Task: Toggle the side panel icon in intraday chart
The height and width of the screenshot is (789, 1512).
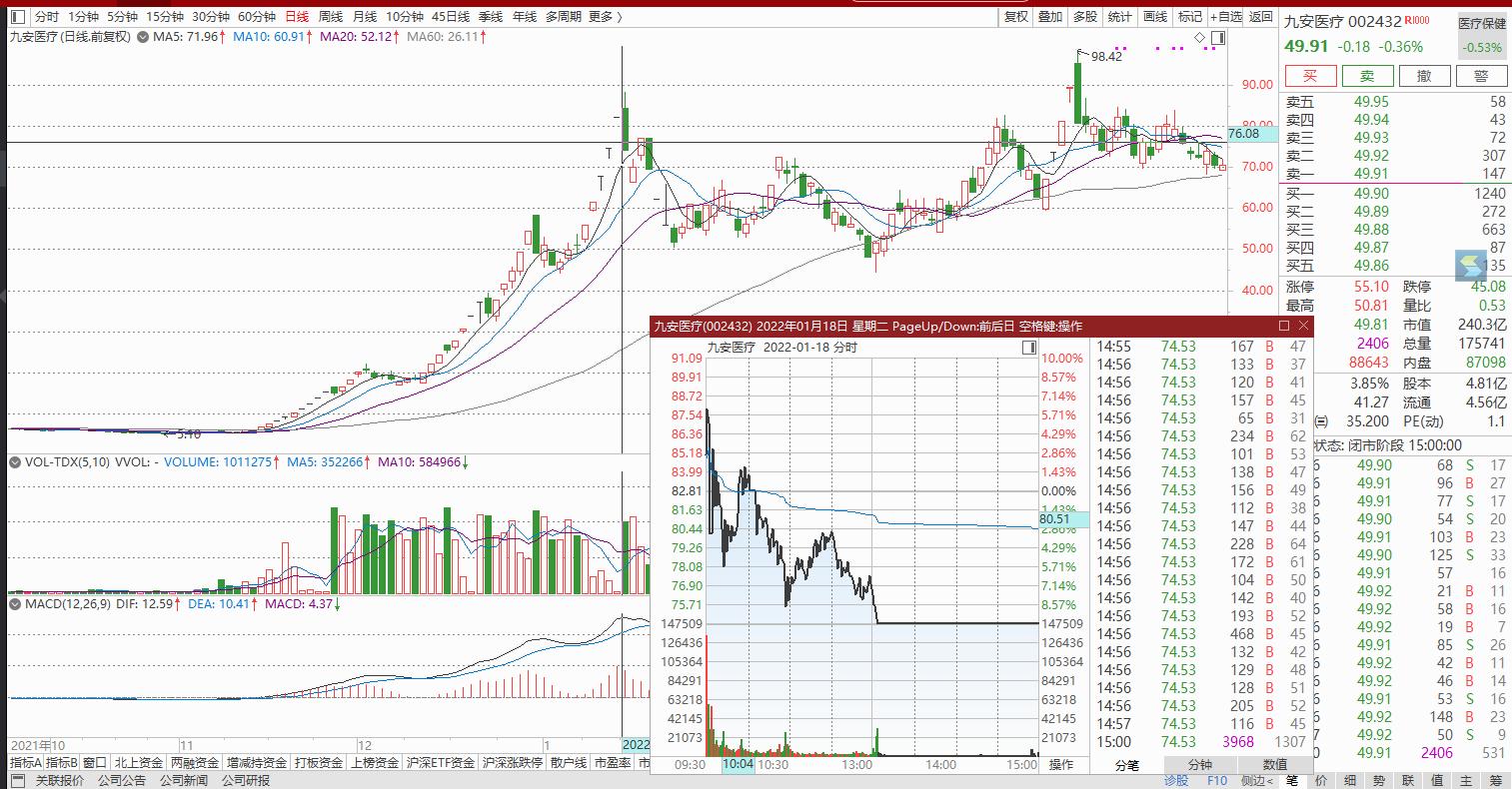Action: tap(1029, 348)
